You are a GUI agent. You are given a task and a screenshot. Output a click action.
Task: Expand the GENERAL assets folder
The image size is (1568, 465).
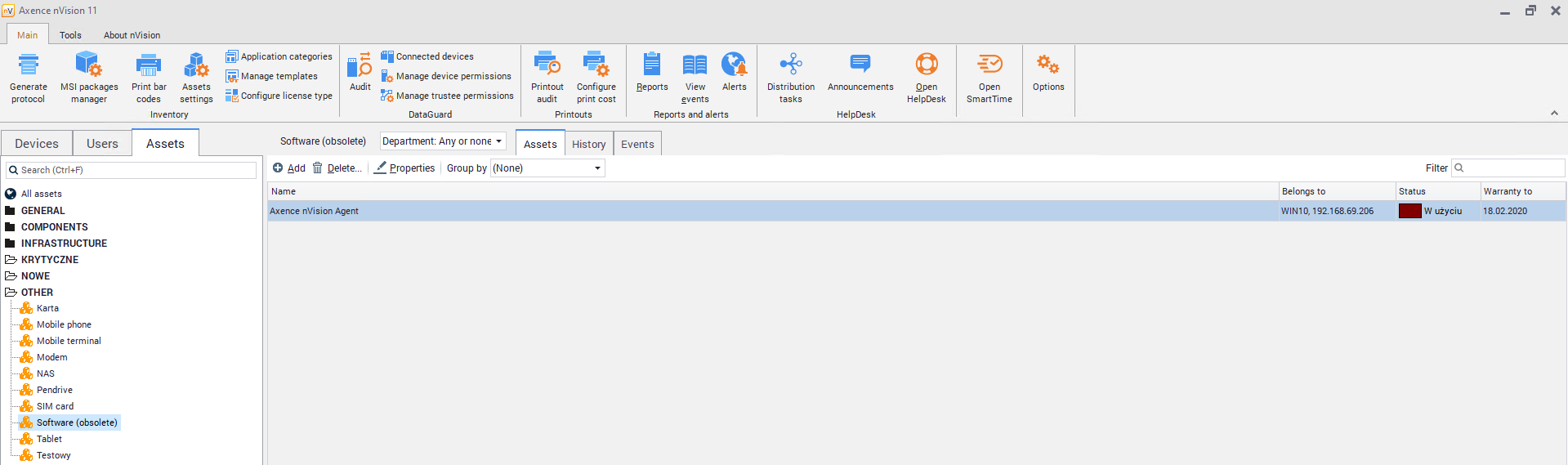point(42,211)
